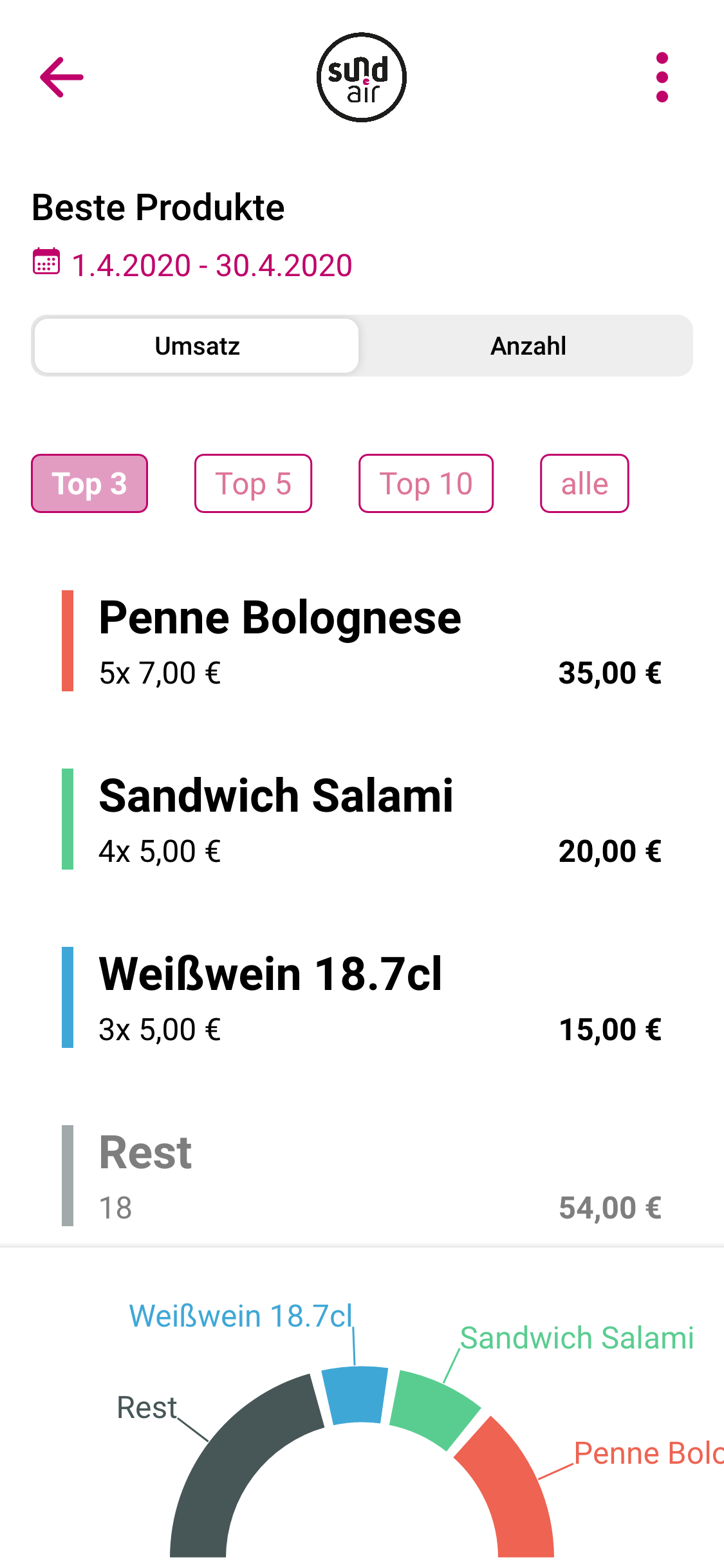Screen dimensions: 724x1568
Task: Switch to the Anzahl tab
Action: pyautogui.click(x=528, y=346)
